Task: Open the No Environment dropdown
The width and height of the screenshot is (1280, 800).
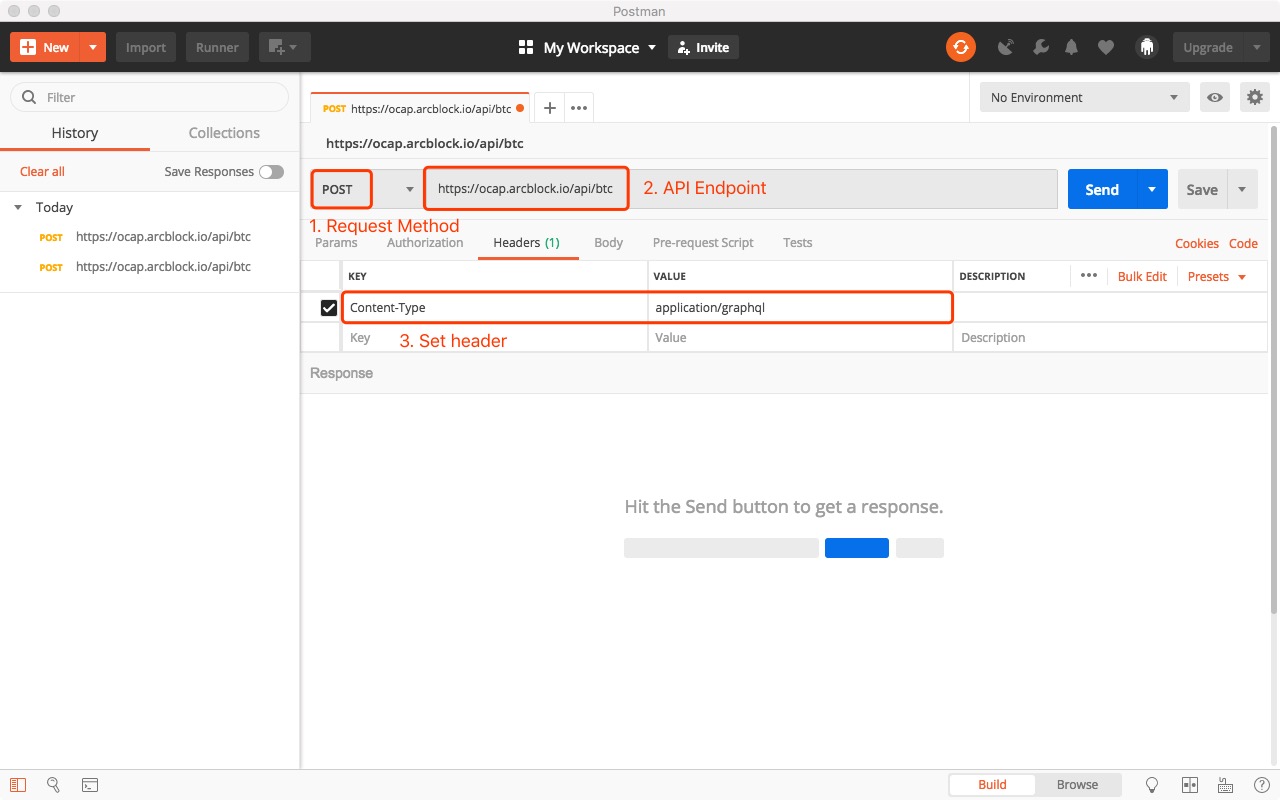Action: [1084, 97]
